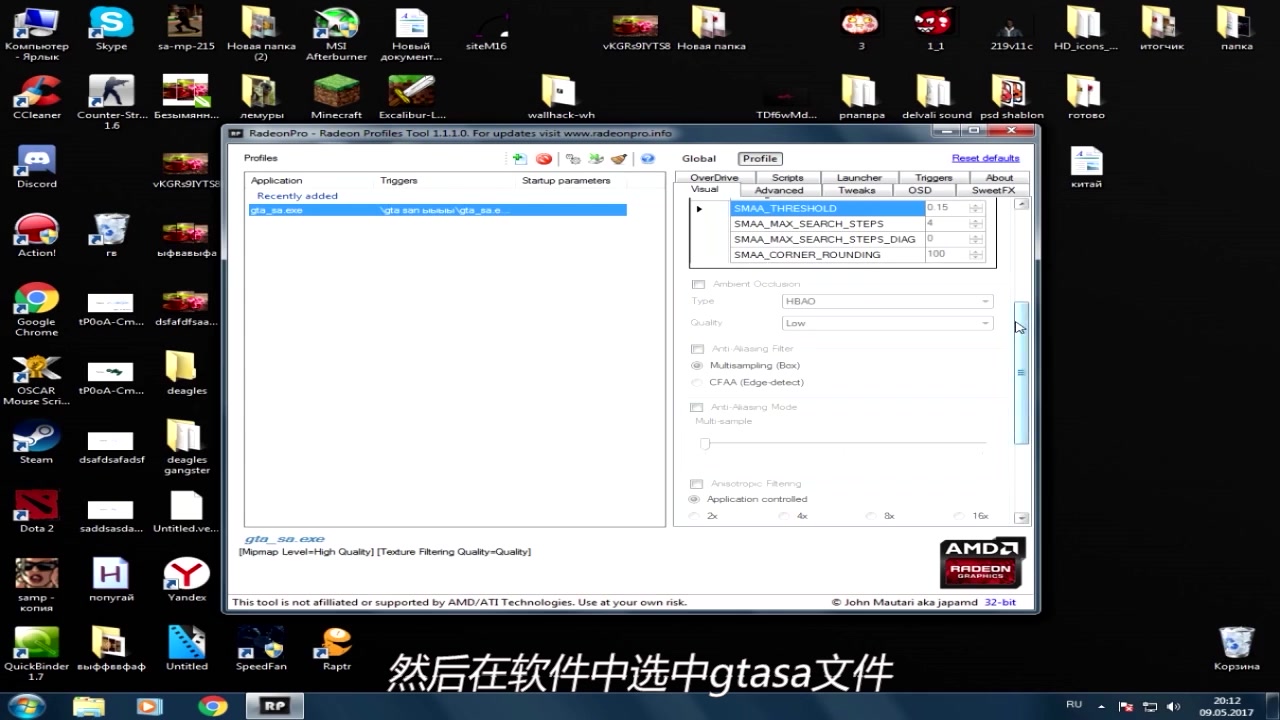Click the settings panel scroll down arrow
This screenshot has height=720, width=1280.
click(1021, 518)
